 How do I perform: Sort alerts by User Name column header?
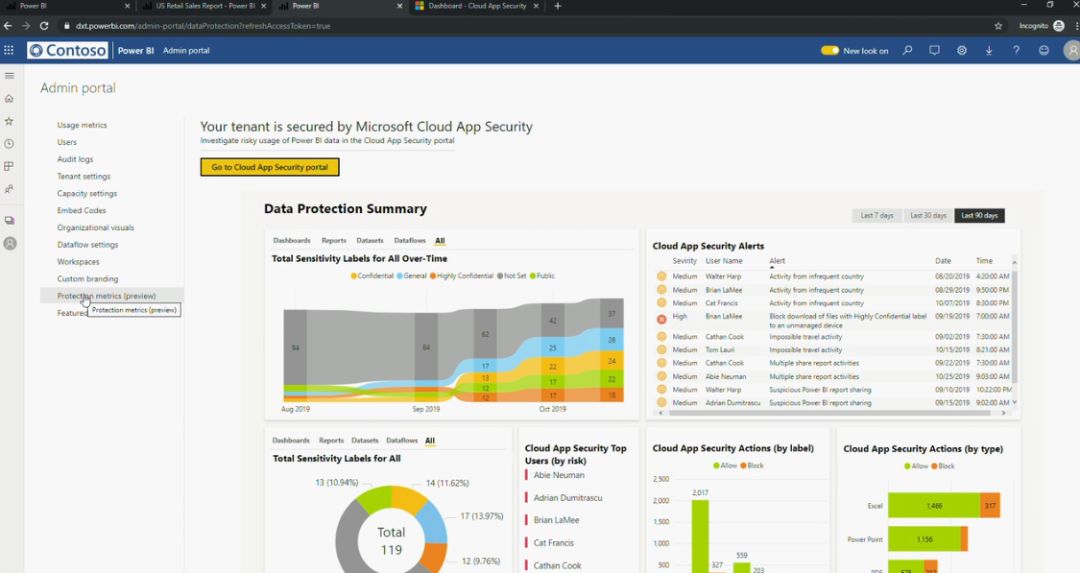[723, 261]
